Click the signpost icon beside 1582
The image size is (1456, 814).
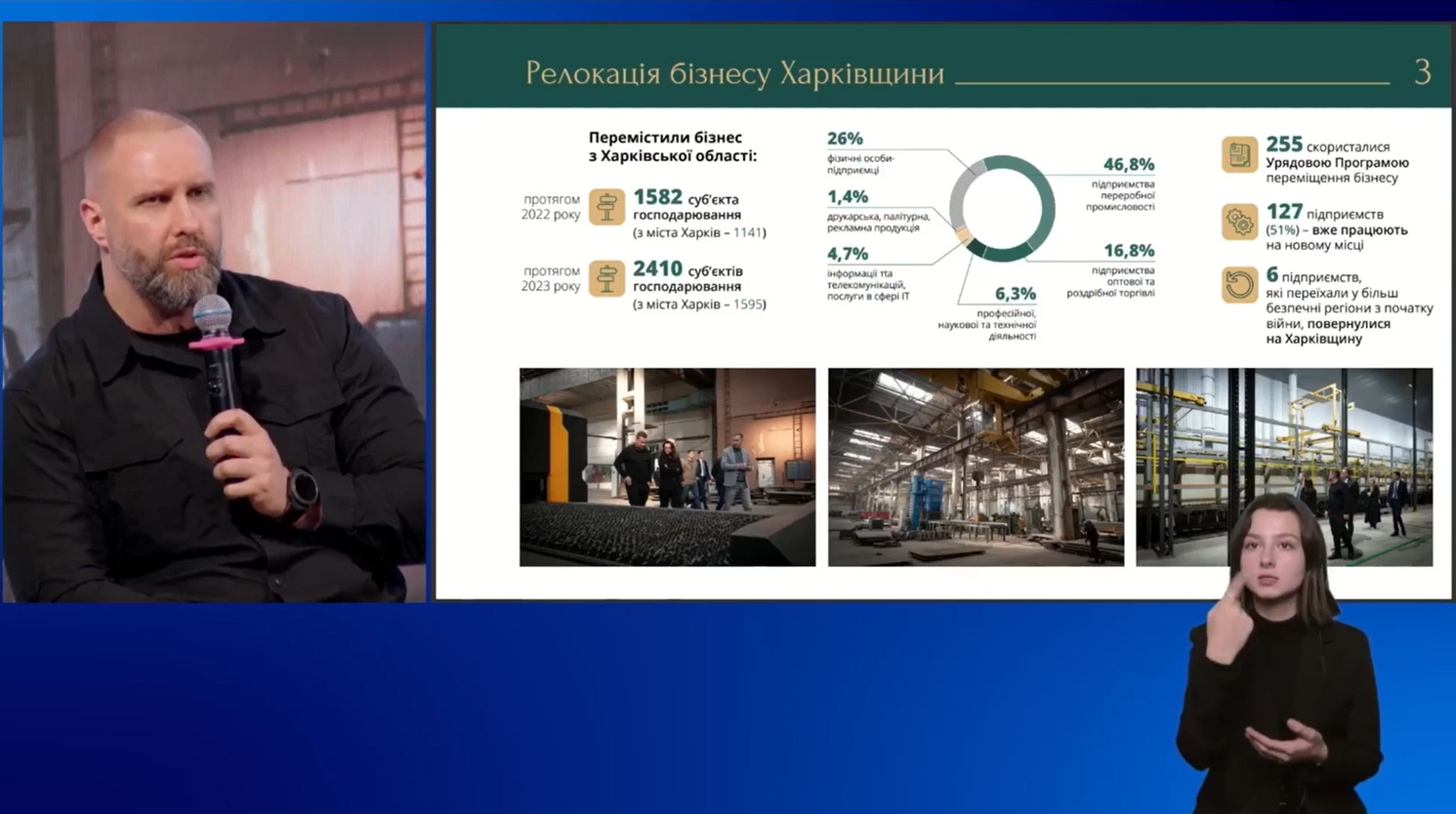[606, 207]
